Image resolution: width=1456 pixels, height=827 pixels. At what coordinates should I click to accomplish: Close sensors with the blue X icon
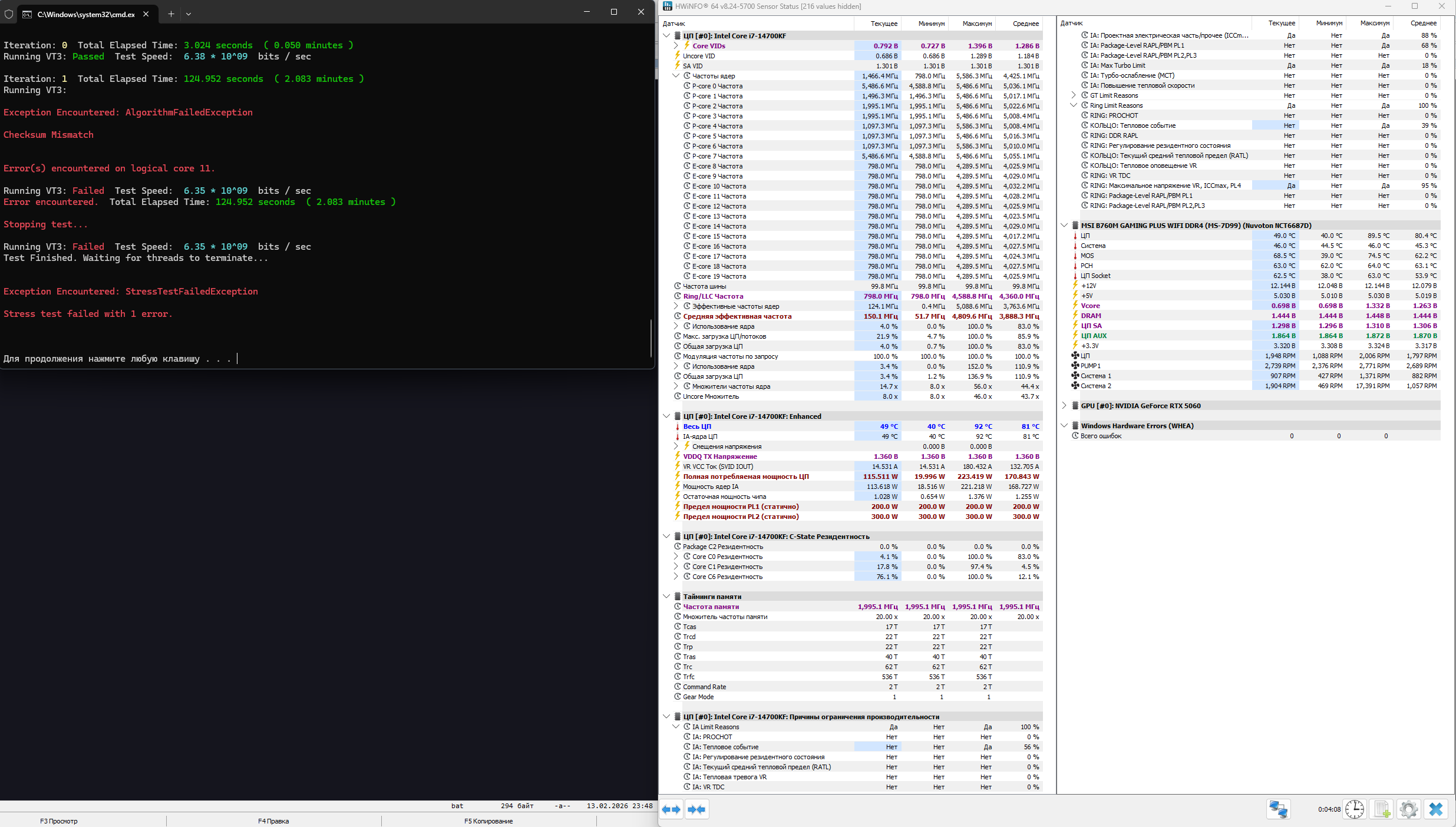[x=1436, y=809]
